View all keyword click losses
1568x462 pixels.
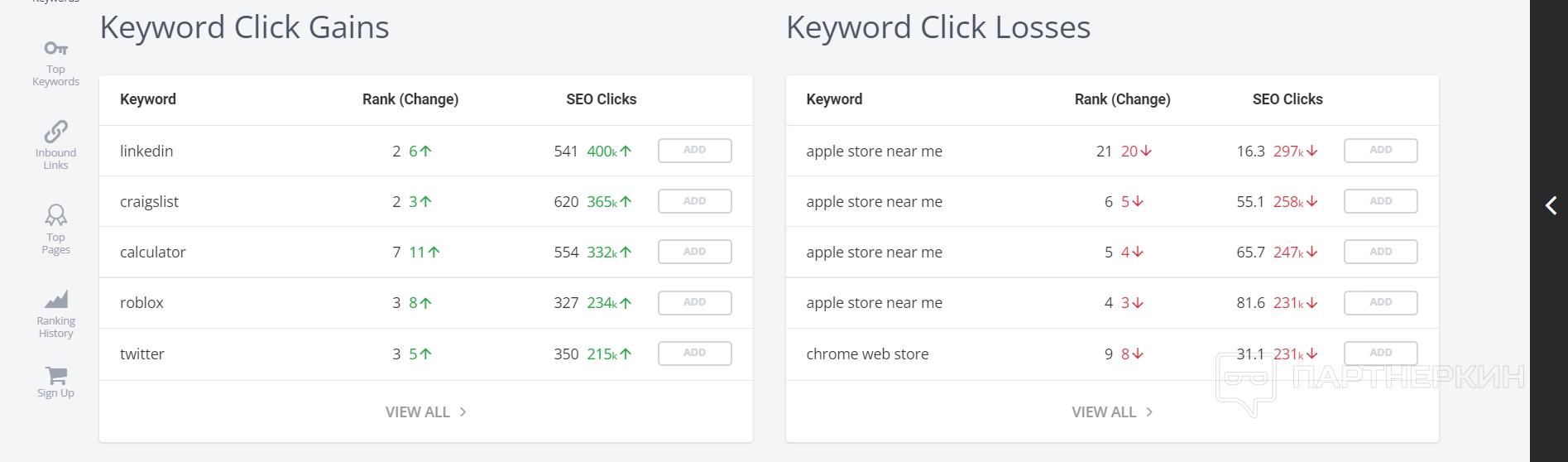[1111, 411]
